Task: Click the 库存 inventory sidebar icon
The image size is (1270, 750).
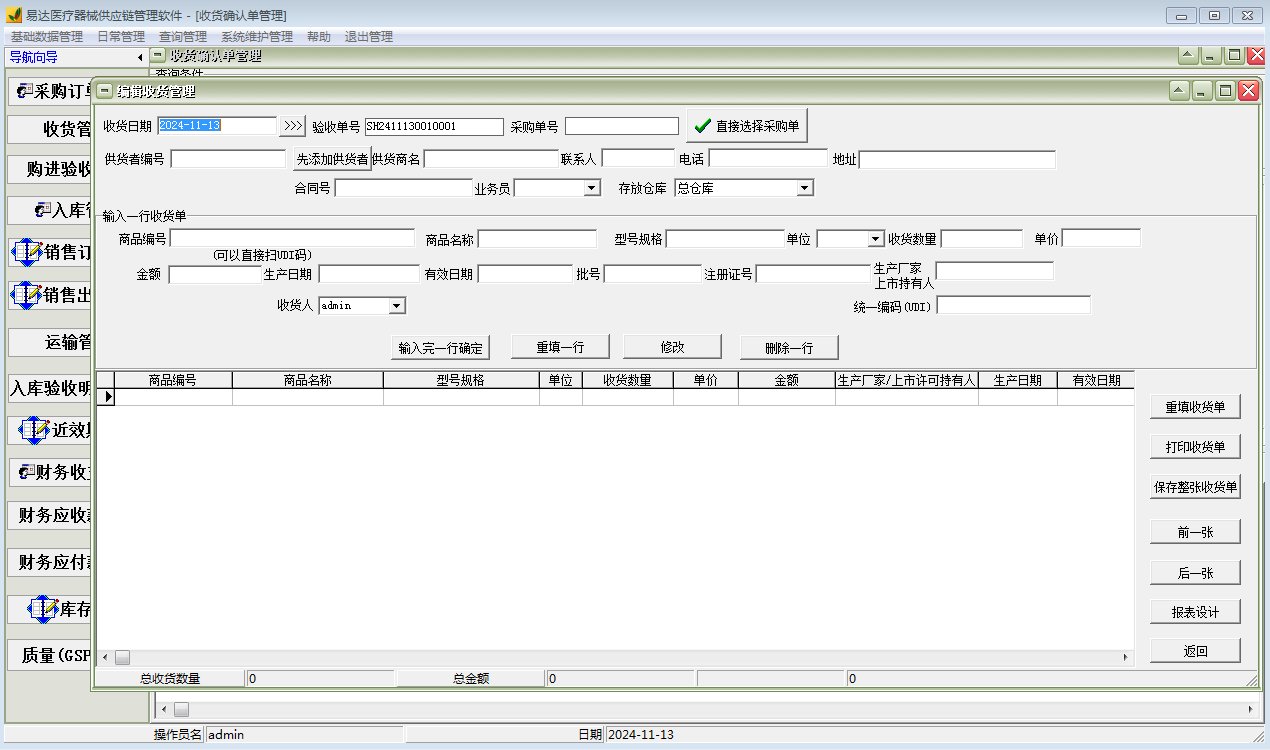Action: tap(44, 608)
